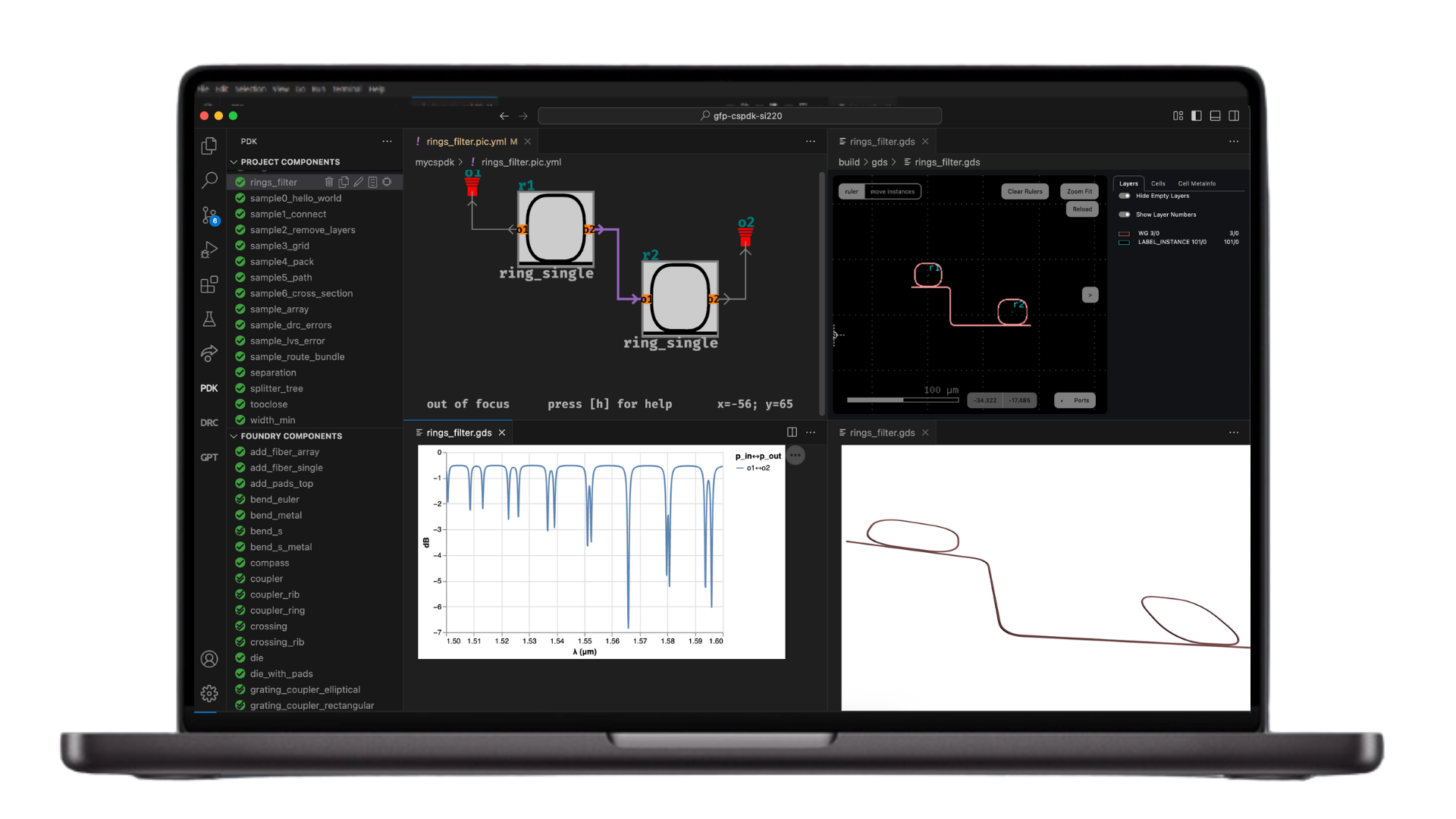Select sample_route_bundle in project components

(297, 356)
